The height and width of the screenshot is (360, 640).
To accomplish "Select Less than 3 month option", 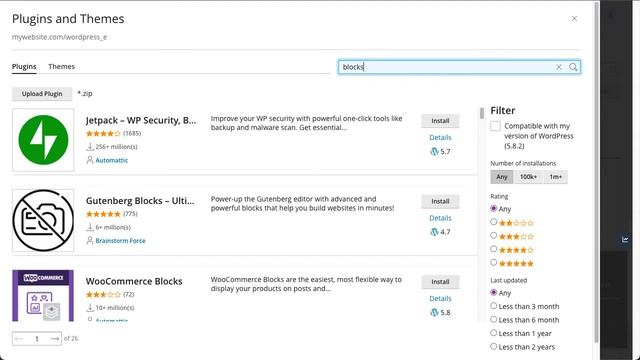I will (493, 306).
